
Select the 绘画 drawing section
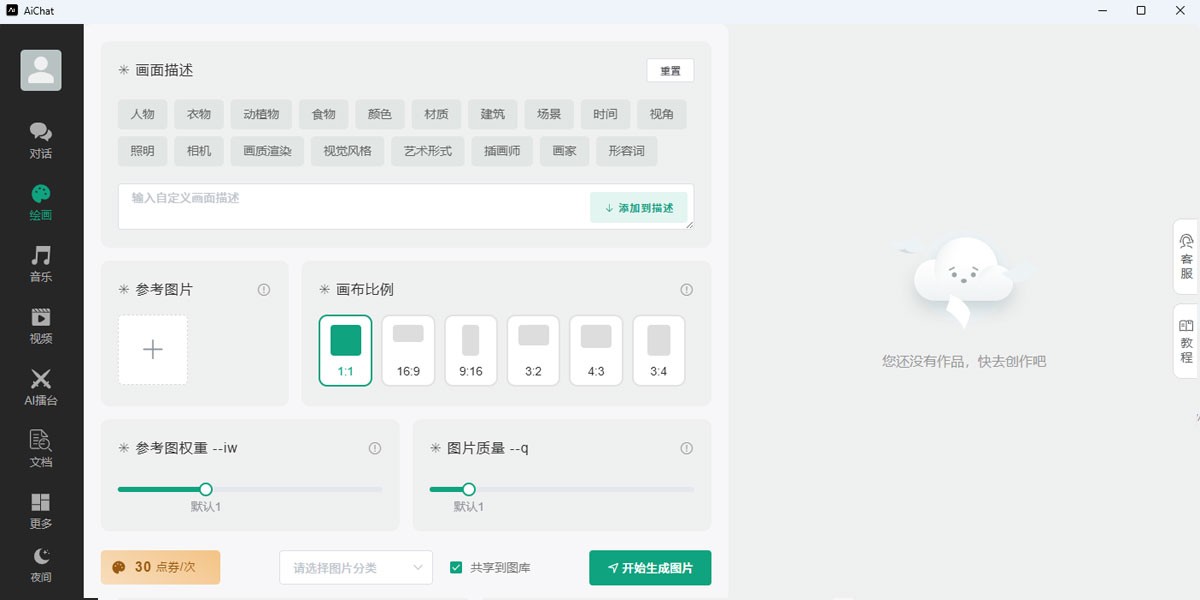[40, 202]
